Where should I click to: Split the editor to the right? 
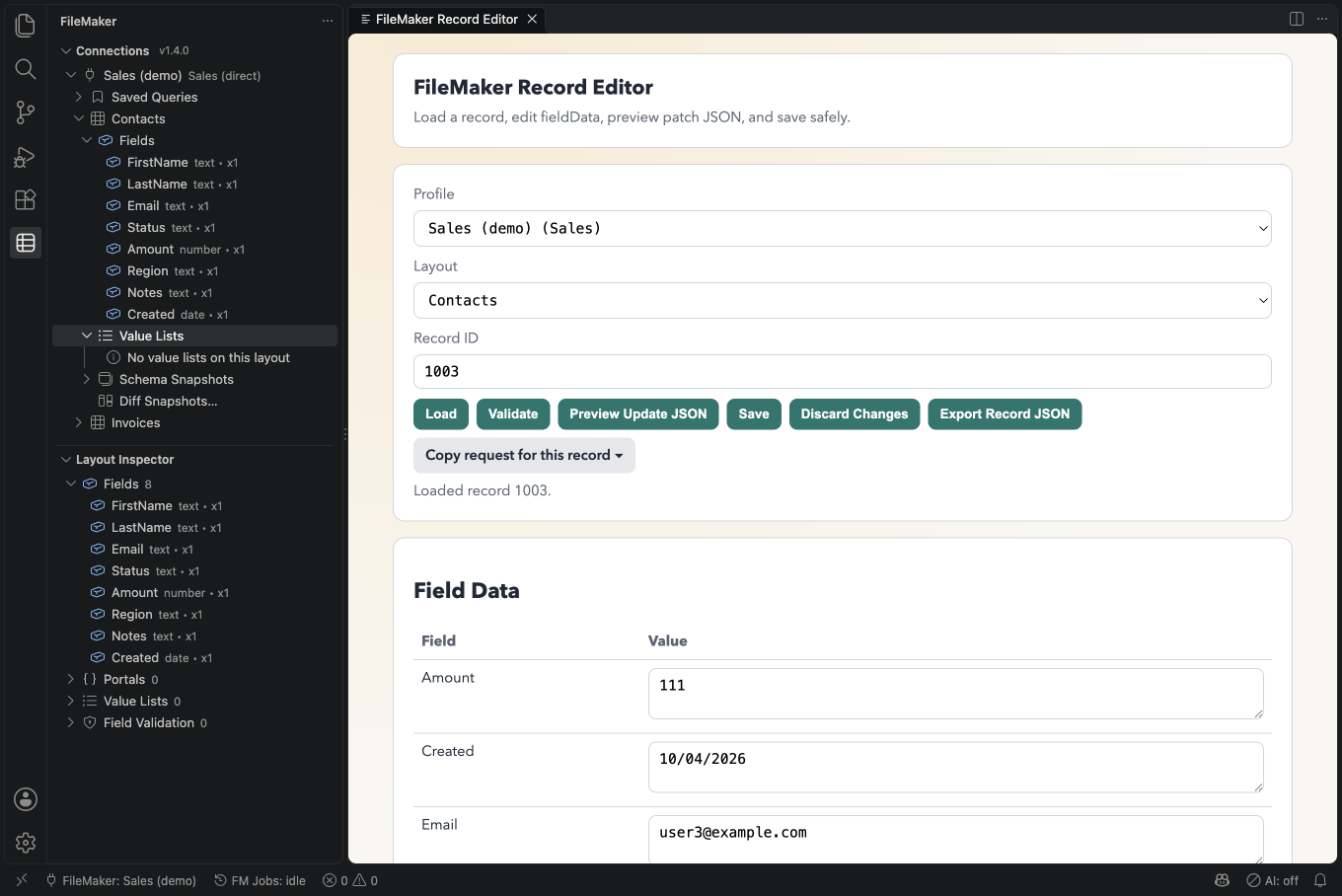1297,19
